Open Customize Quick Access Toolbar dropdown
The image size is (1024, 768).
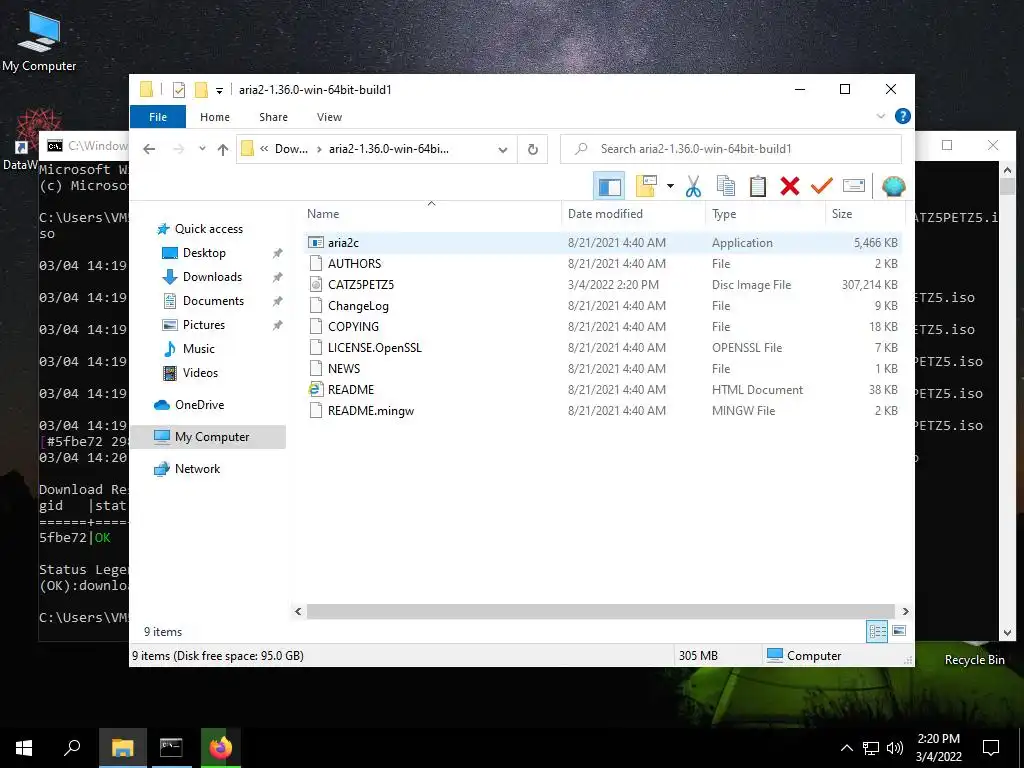coord(219,91)
